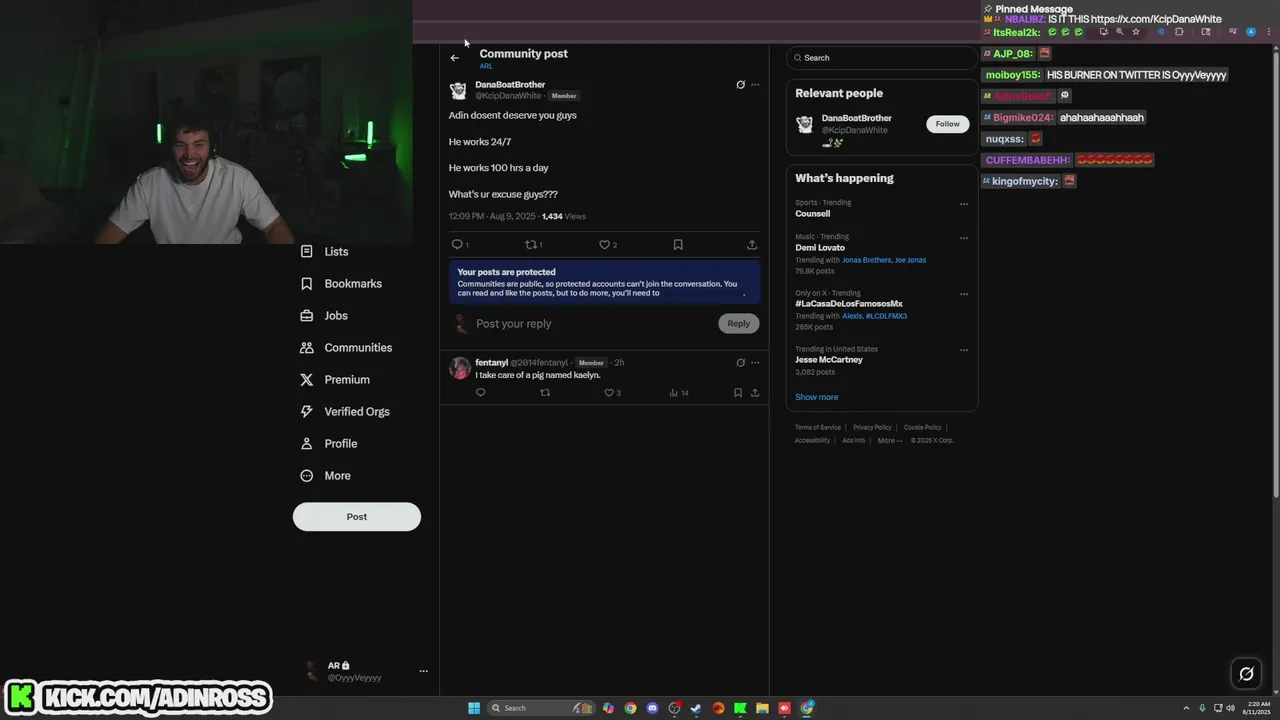Open account switcher dots next to AR
The width and height of the screenshot is (1280, 720).
pyautogui.click(x=423, y=672)
